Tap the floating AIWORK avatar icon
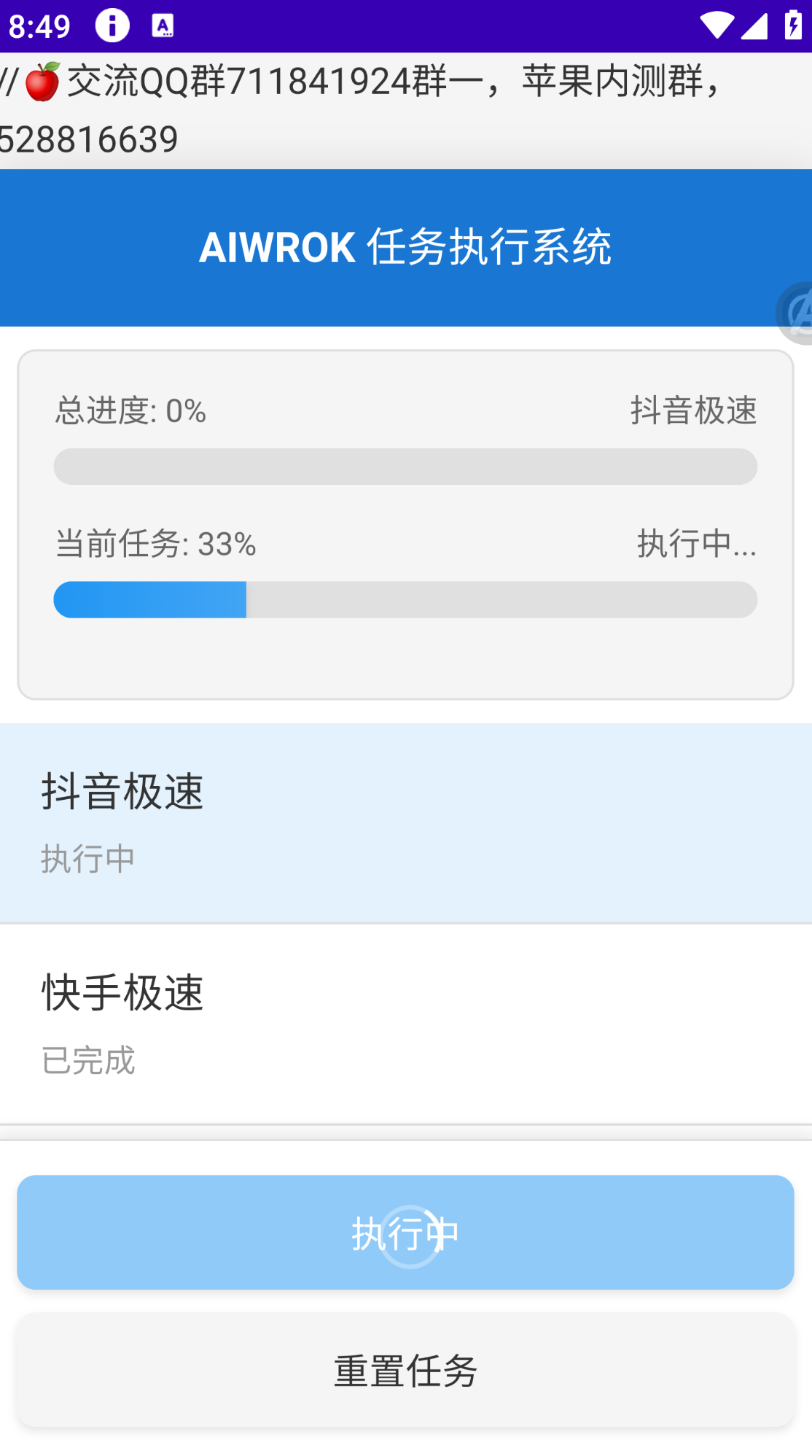Viewport: 812px width, 1456px height. [x=796, y=314]
